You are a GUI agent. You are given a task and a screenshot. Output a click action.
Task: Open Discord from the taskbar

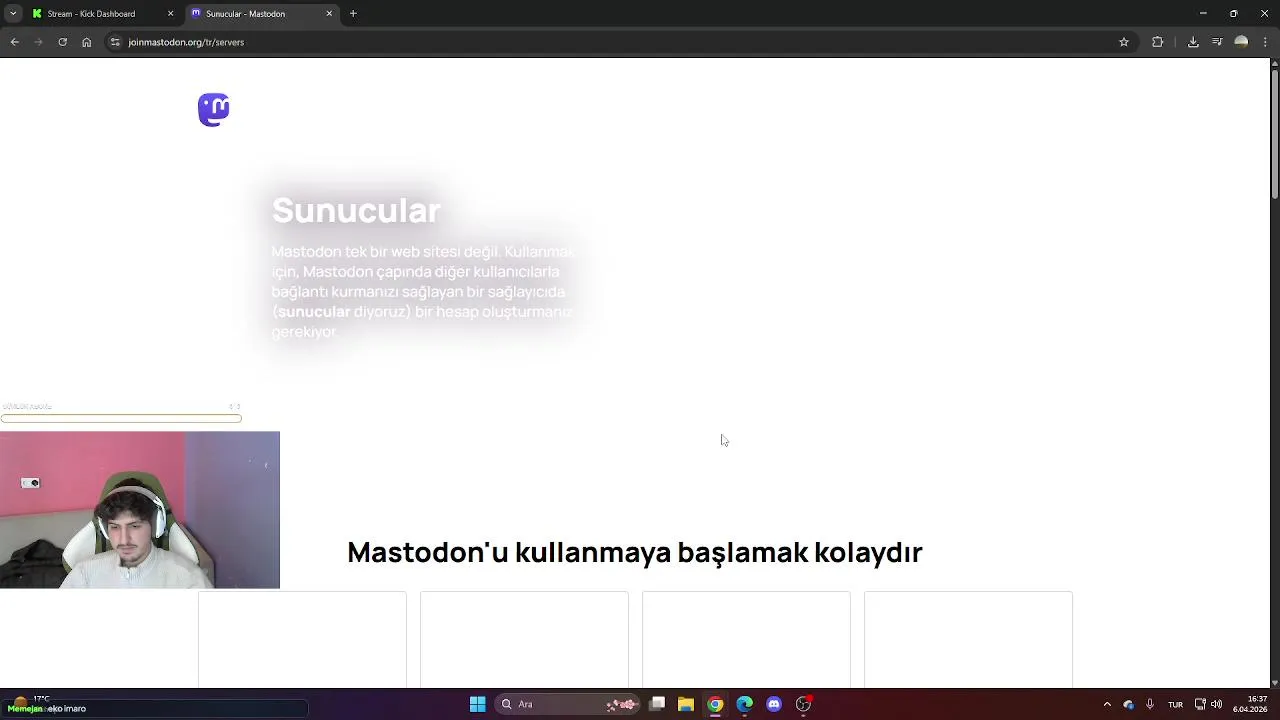tap(774, 704)
